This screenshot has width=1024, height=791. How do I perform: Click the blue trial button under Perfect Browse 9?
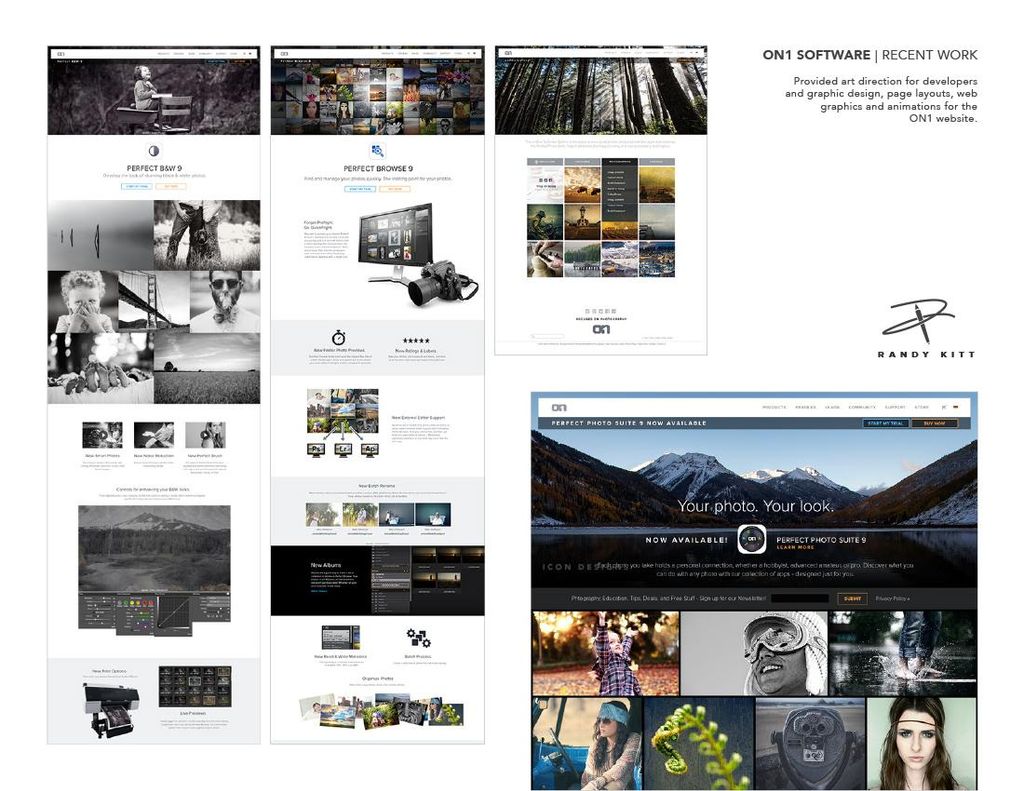(x=360, y=189)
